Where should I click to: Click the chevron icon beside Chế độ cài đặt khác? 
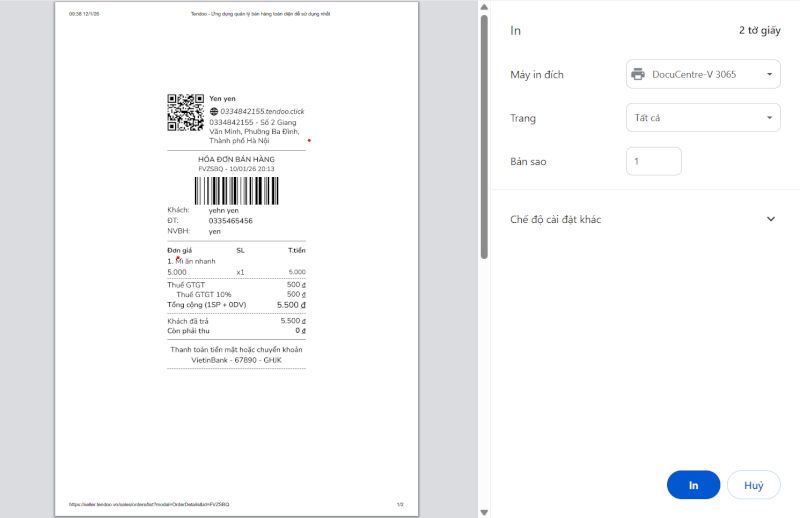pyautogui.click(x=771, y=219)
